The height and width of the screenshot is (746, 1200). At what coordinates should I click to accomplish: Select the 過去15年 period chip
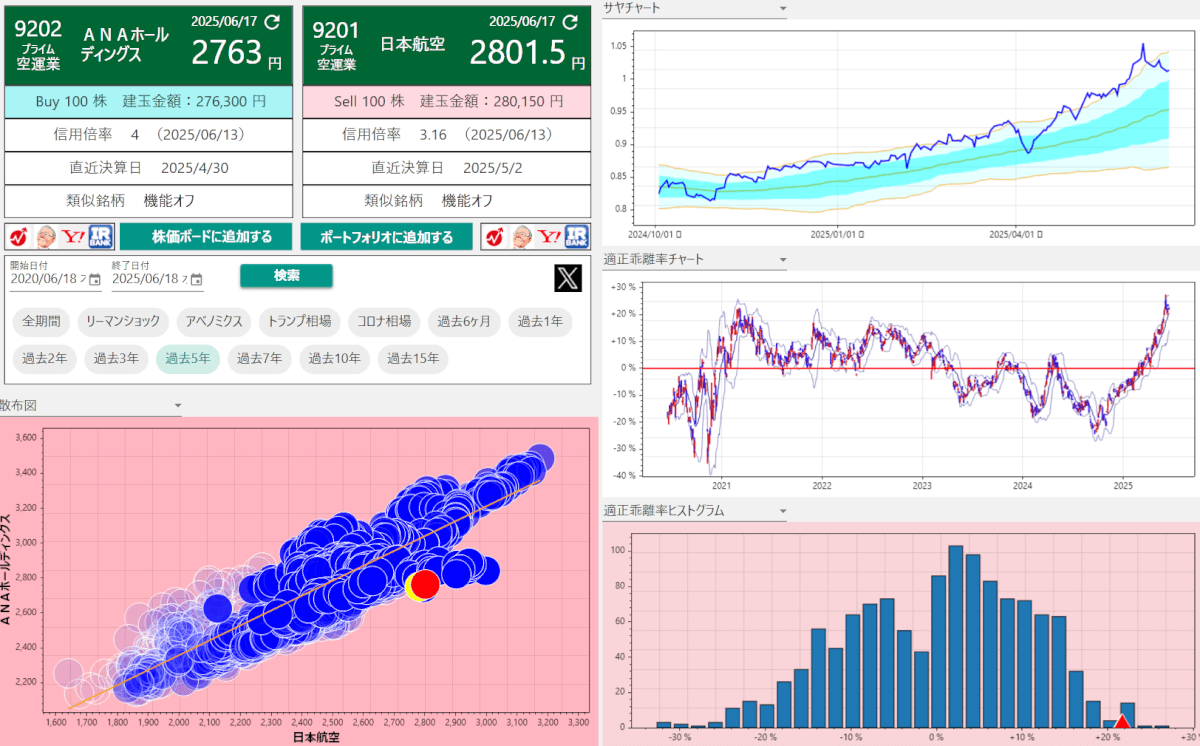click(413, 359)
